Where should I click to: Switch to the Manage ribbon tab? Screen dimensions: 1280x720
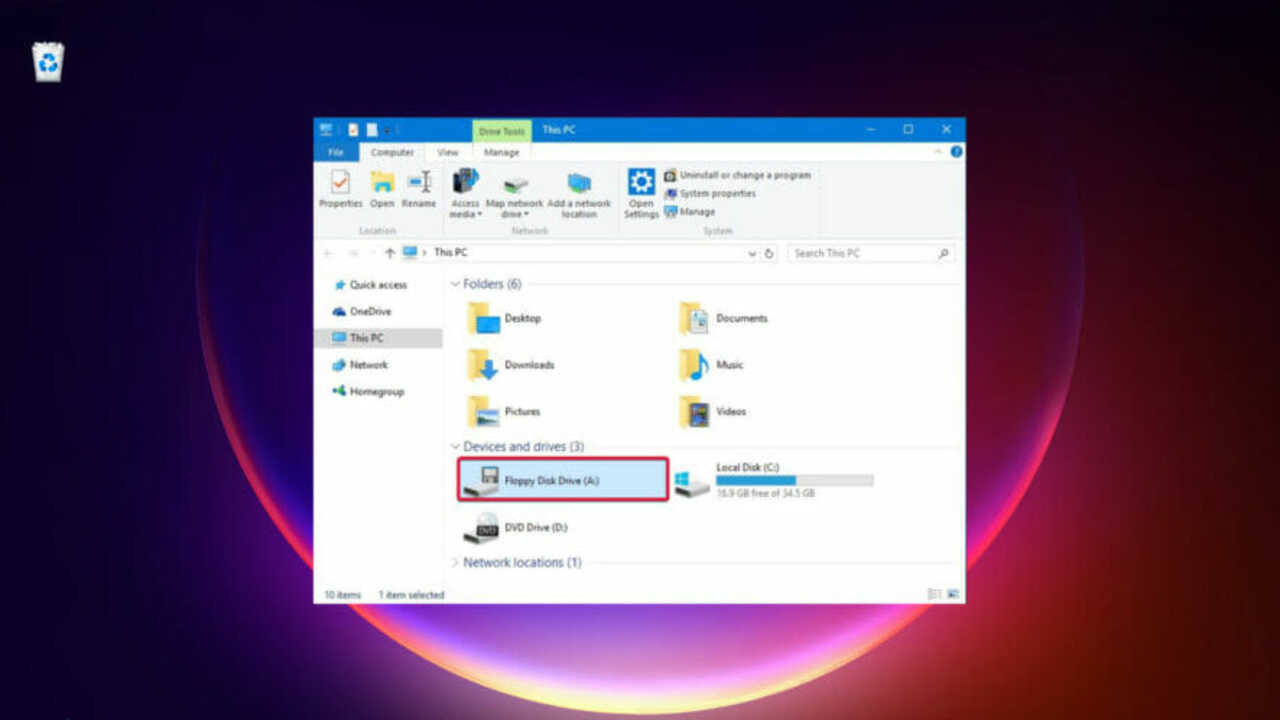(502, 152)
